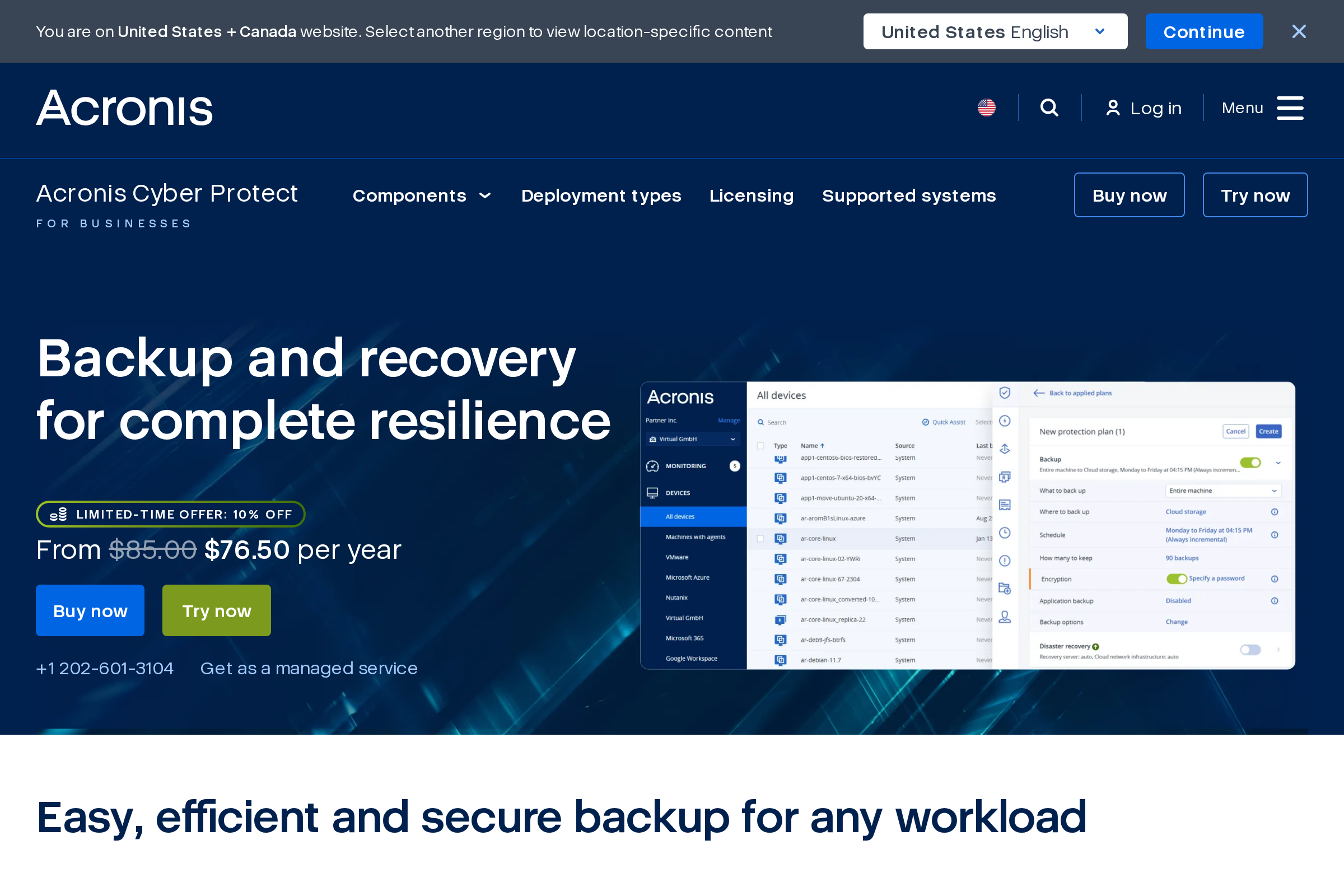The image size is (1344, 896).
Task: Select the shield protection icon in the right rail
Action: tap(1005, 393)
